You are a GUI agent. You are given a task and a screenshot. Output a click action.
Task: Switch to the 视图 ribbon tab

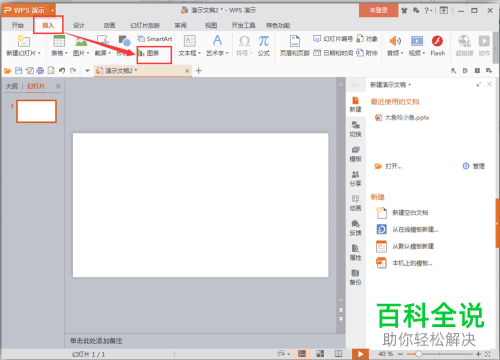coord(211,25)
